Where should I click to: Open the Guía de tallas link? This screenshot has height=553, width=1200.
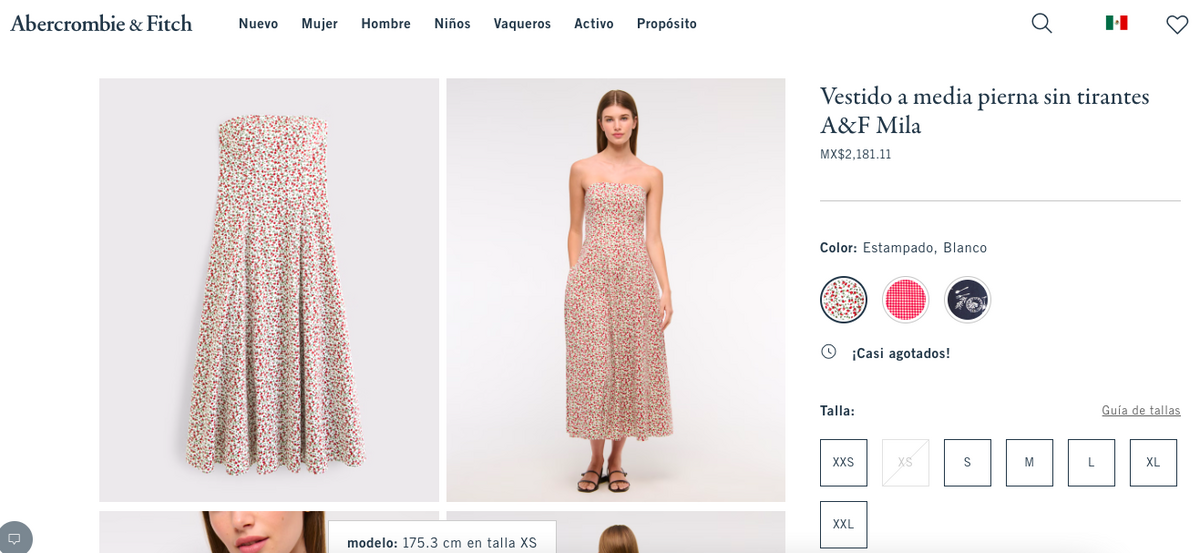[1141, 410]
